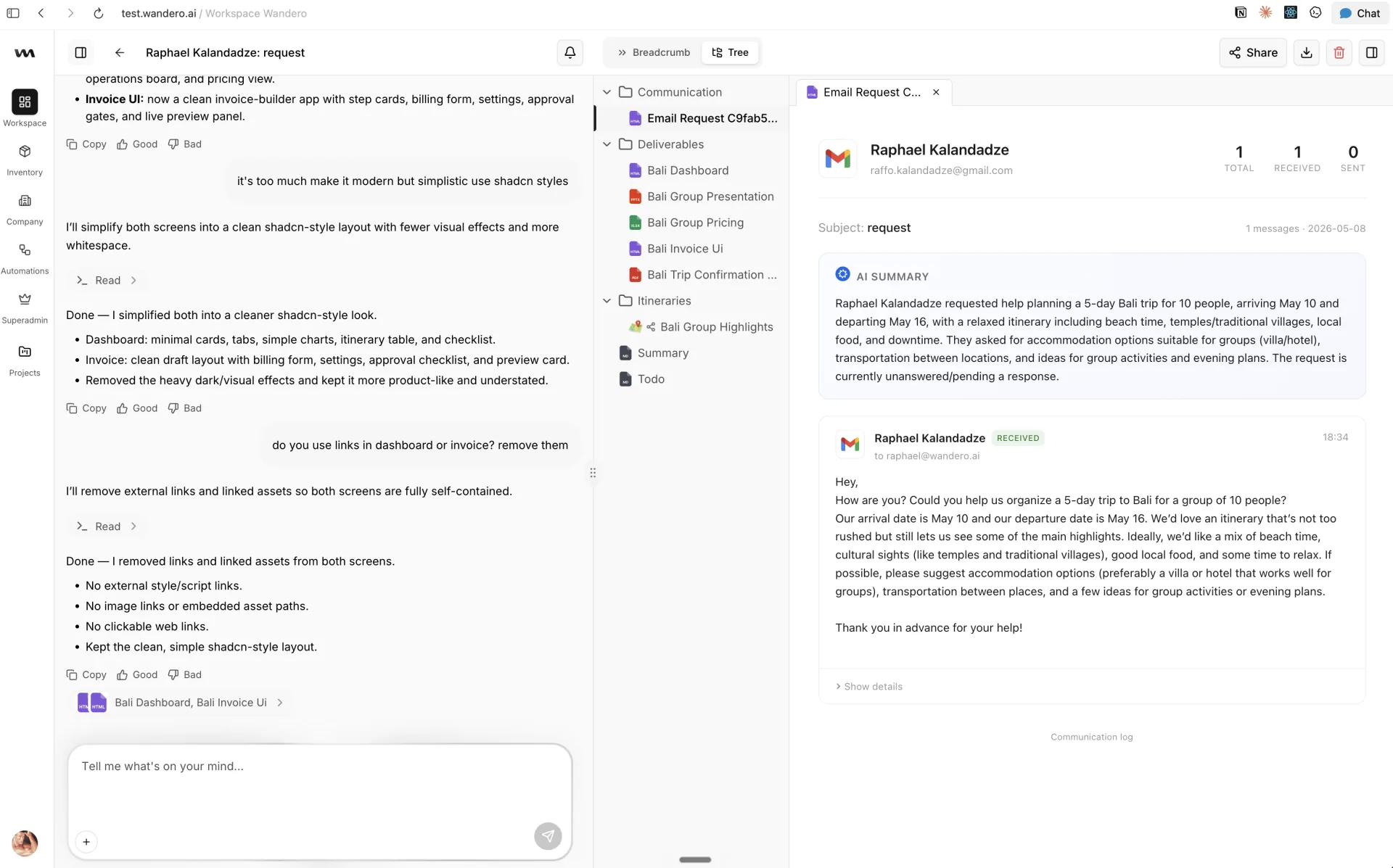Click the AI Summary icon
Viewport: 1393px width, 868px height.
[x=842, y=274]
